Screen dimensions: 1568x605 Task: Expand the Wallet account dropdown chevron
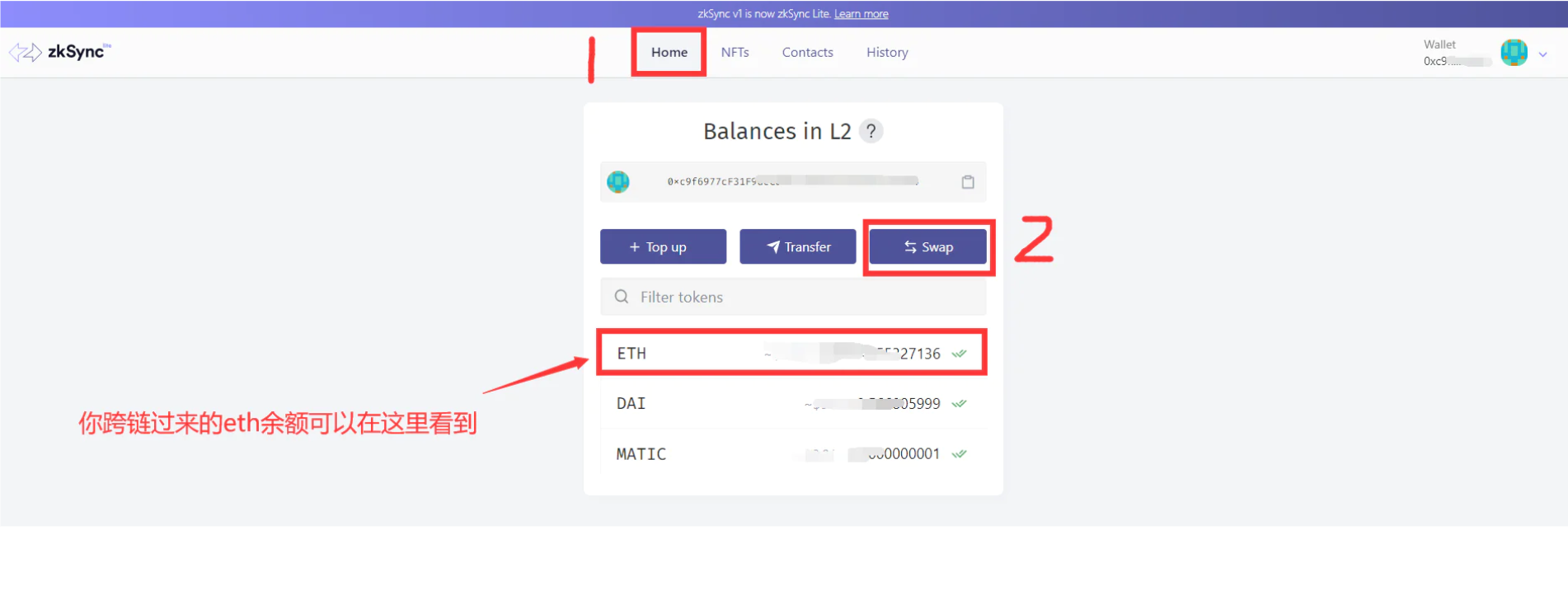click(1542, 54)
